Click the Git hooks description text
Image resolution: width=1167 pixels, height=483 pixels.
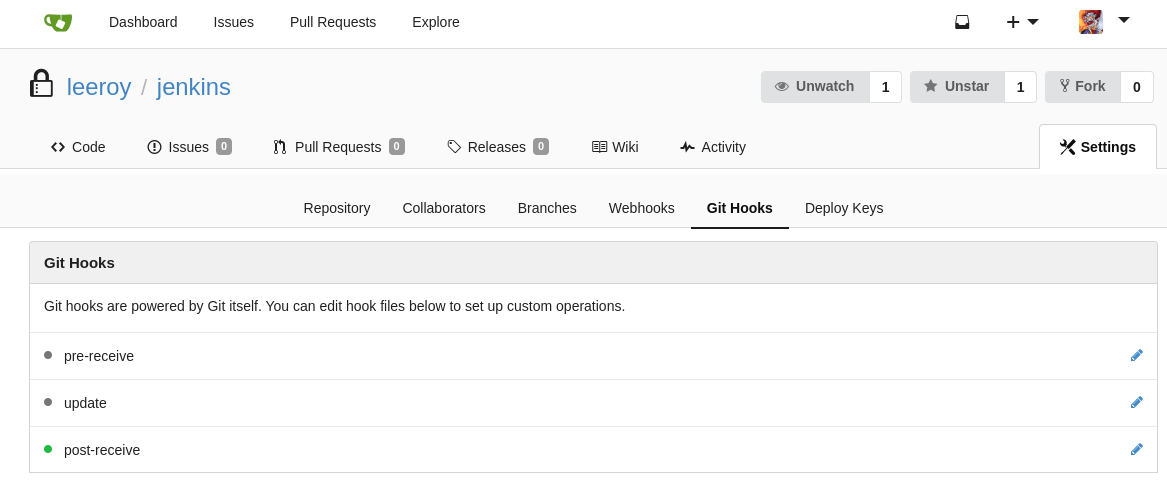pos(334,307)
